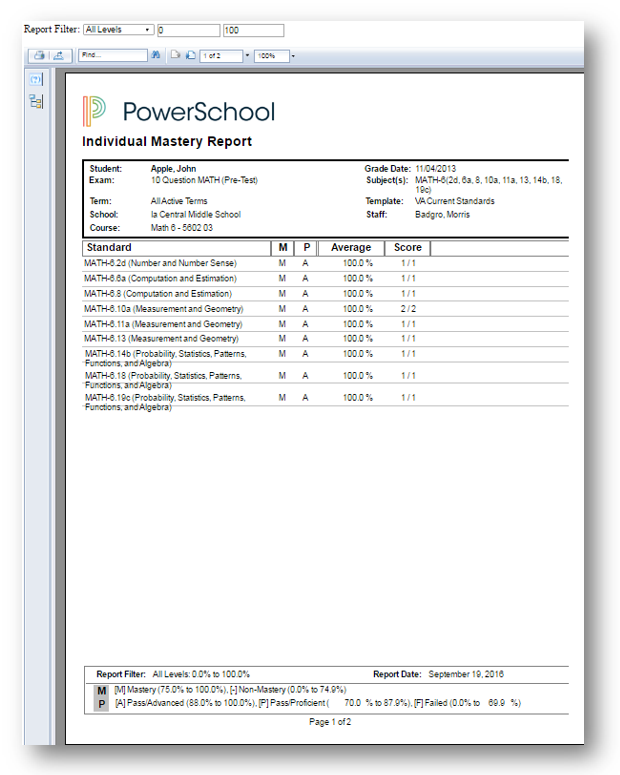Click the Find text field
Viewport: 620px width, 775px height.
click(x=113, y=55)
